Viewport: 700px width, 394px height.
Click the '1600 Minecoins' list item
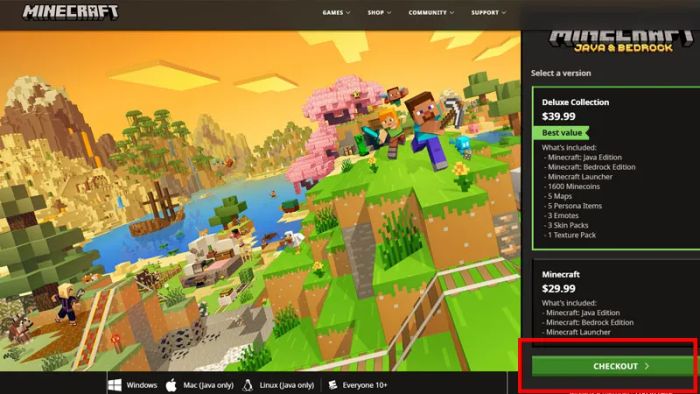point(573,187)
